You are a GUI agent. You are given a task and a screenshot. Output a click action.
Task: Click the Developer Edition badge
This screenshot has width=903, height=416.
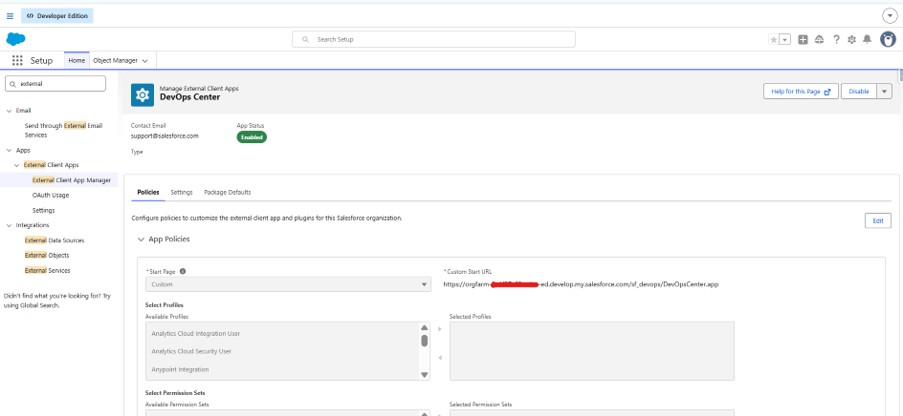tap(57, 16)
